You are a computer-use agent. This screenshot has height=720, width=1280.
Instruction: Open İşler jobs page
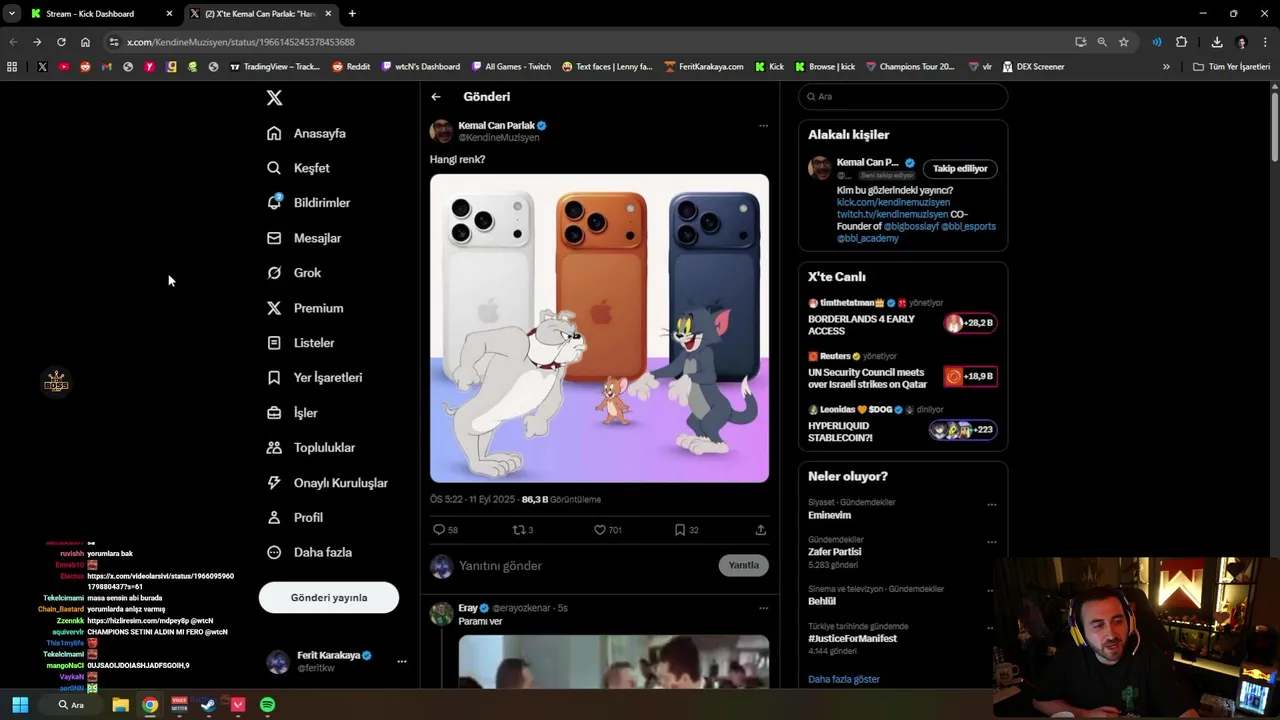[292, 413]
